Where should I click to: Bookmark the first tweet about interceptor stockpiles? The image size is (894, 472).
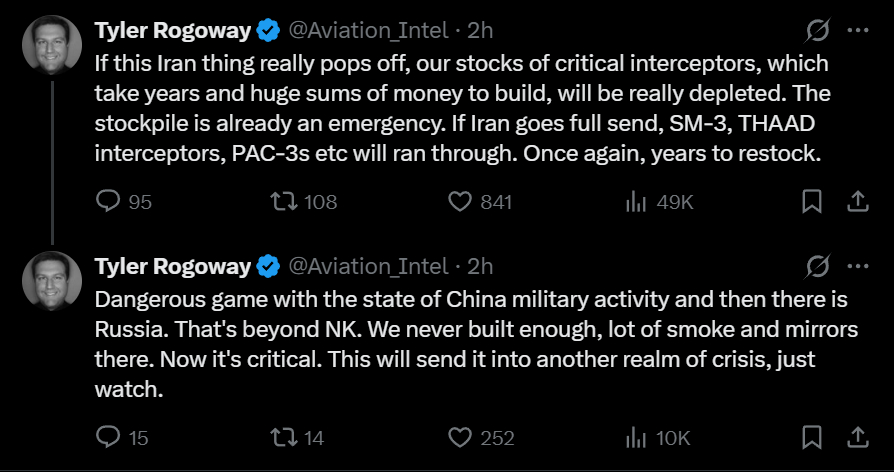pos(812,202)
